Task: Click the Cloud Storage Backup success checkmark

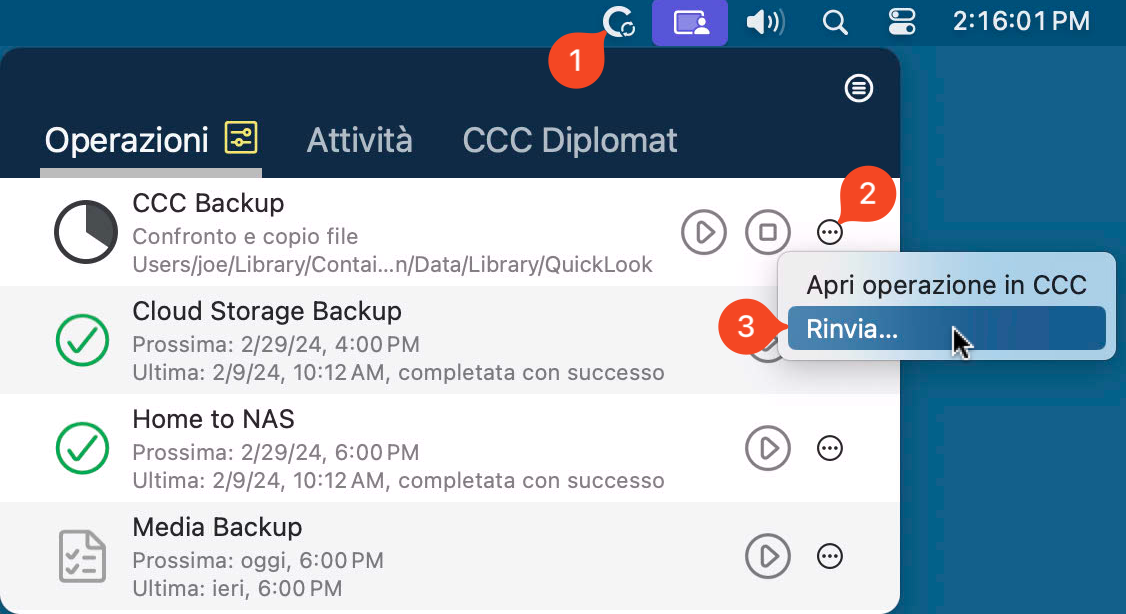Action: pos(83,340)
